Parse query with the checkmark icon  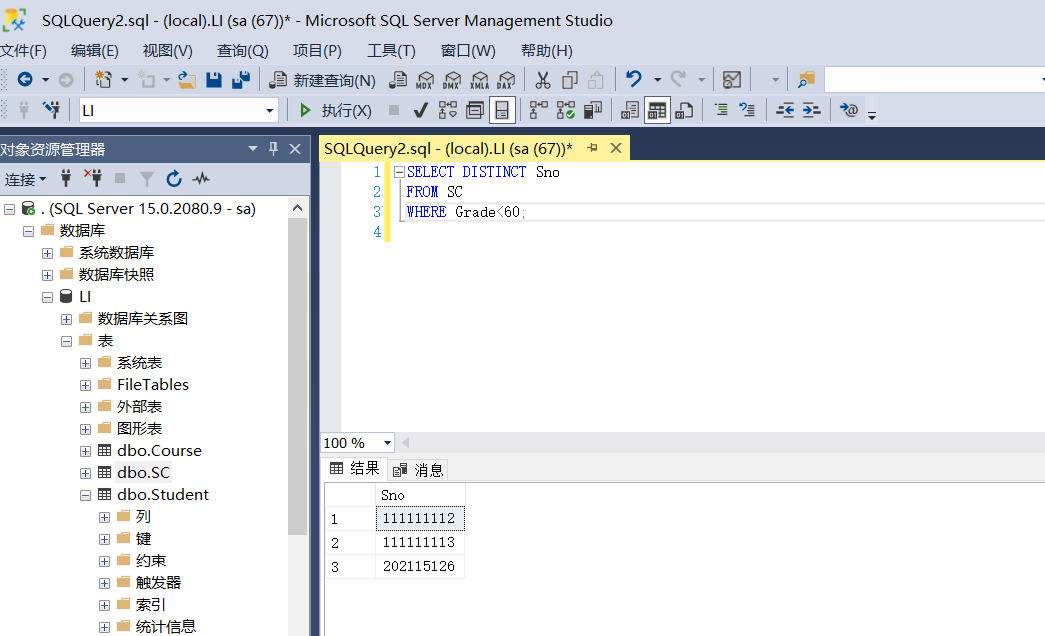(x=420, y=110)
